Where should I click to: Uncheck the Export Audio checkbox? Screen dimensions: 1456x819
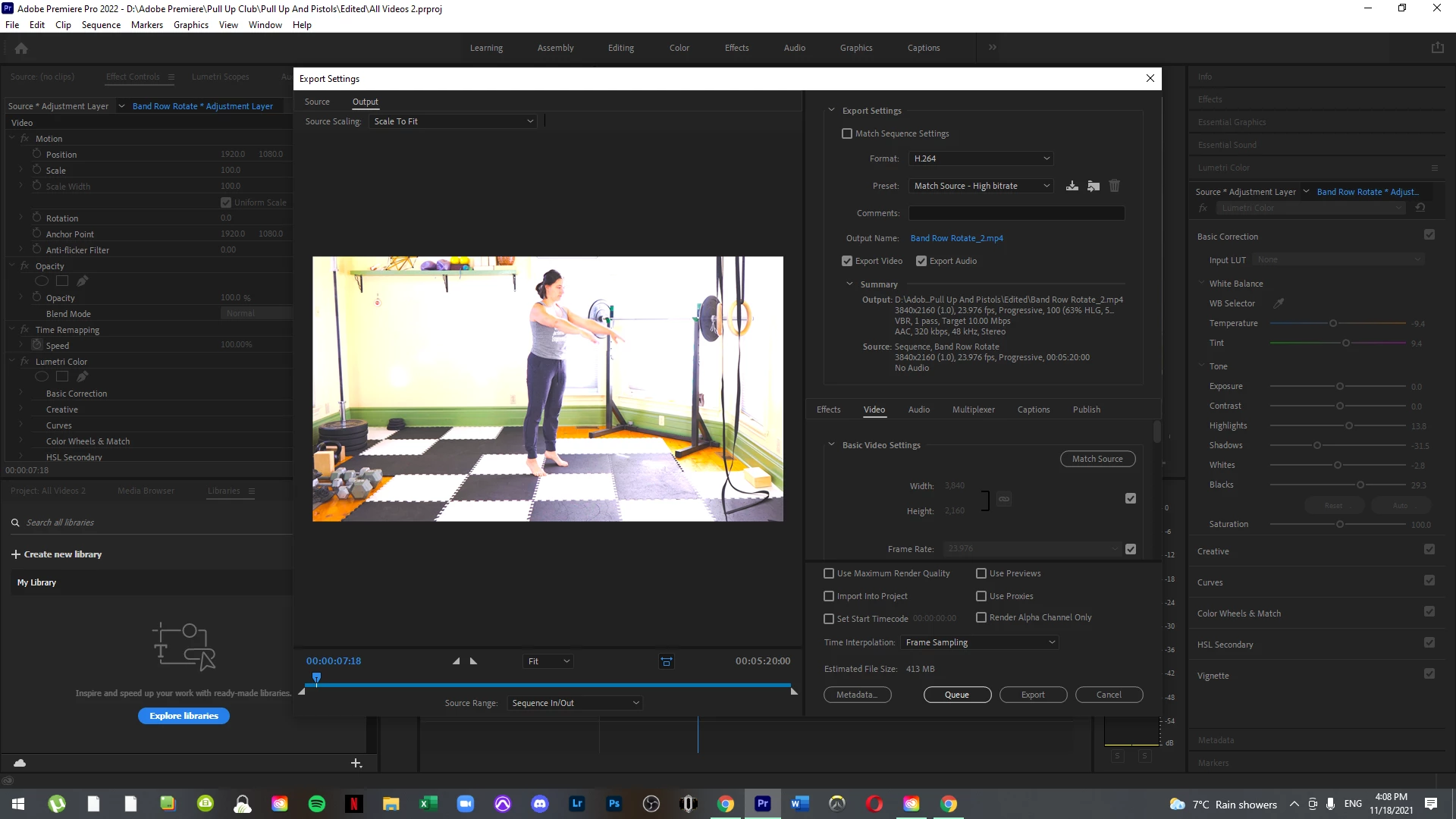(x=921, y=261)
